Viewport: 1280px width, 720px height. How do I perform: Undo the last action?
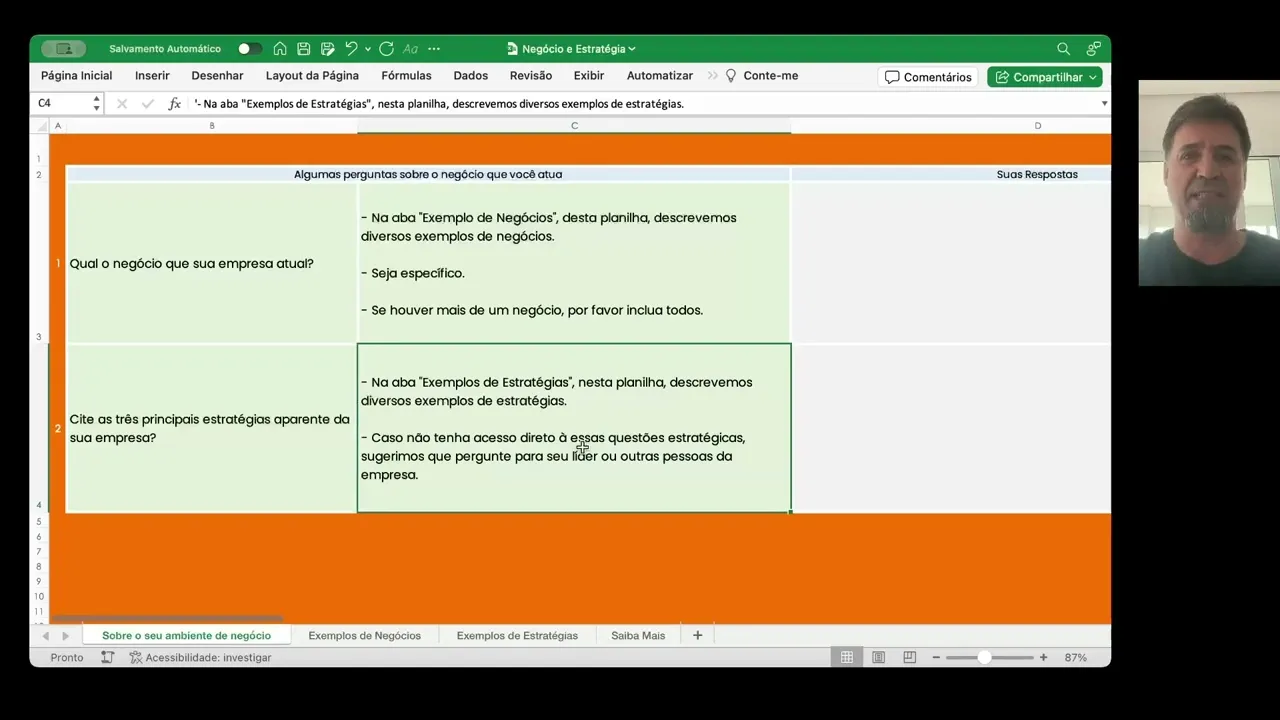point(351,49)
